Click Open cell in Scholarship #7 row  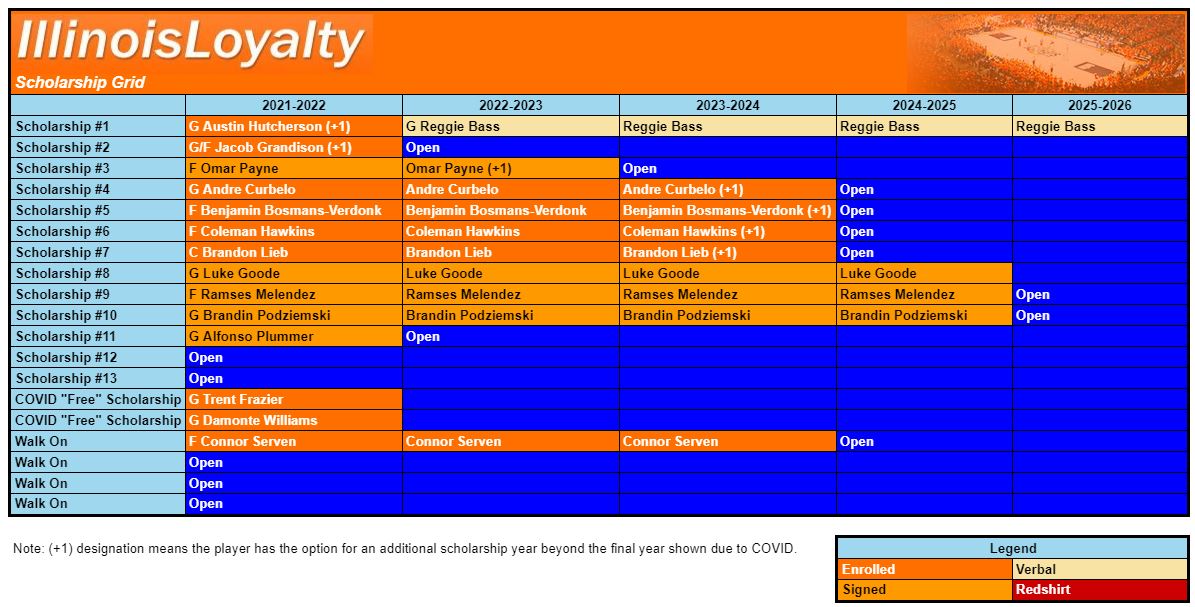[x=924, y=252]
